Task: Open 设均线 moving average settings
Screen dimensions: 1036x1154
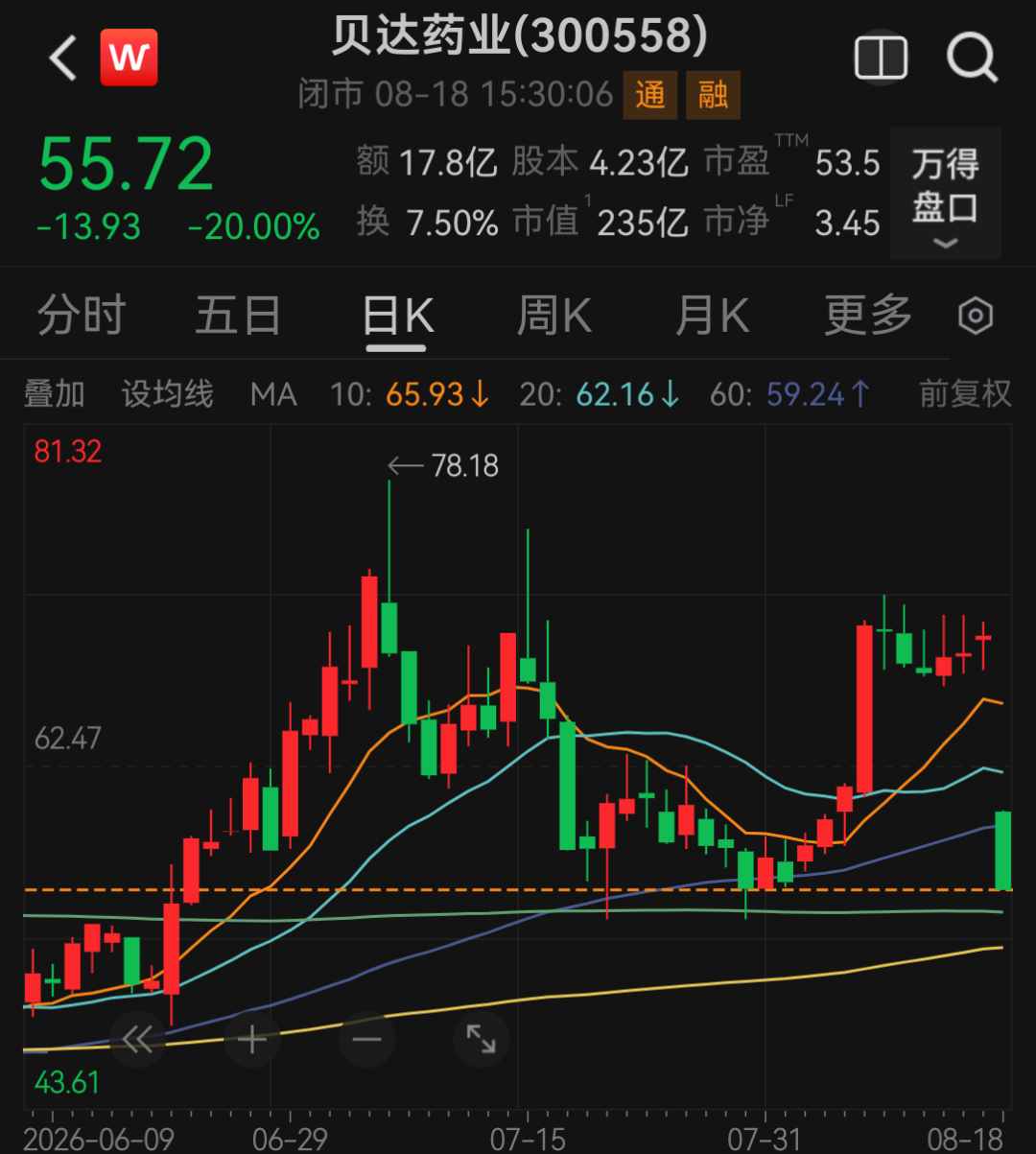Action: click(167, 393)
